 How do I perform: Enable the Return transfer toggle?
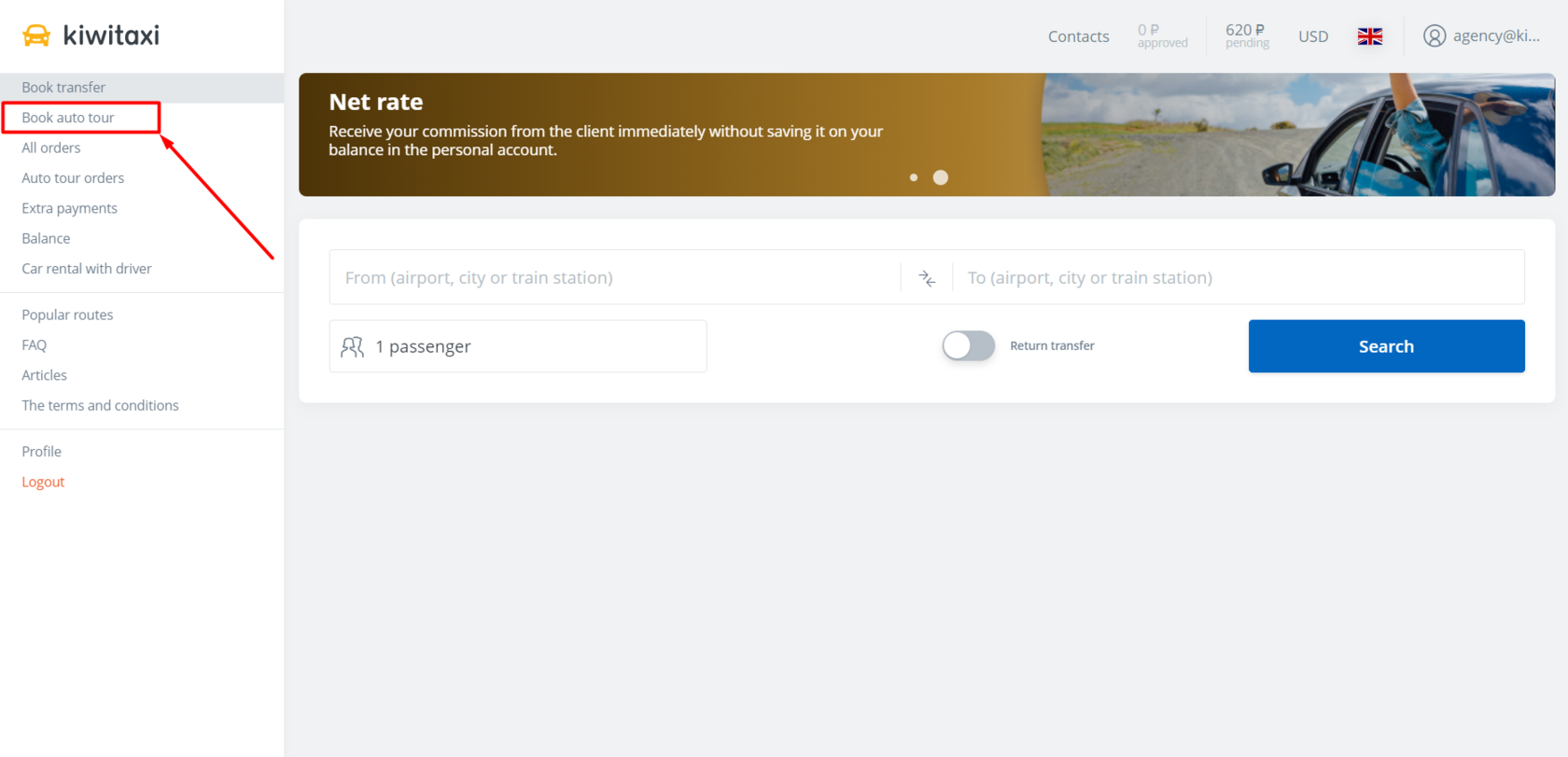point(968,346)
